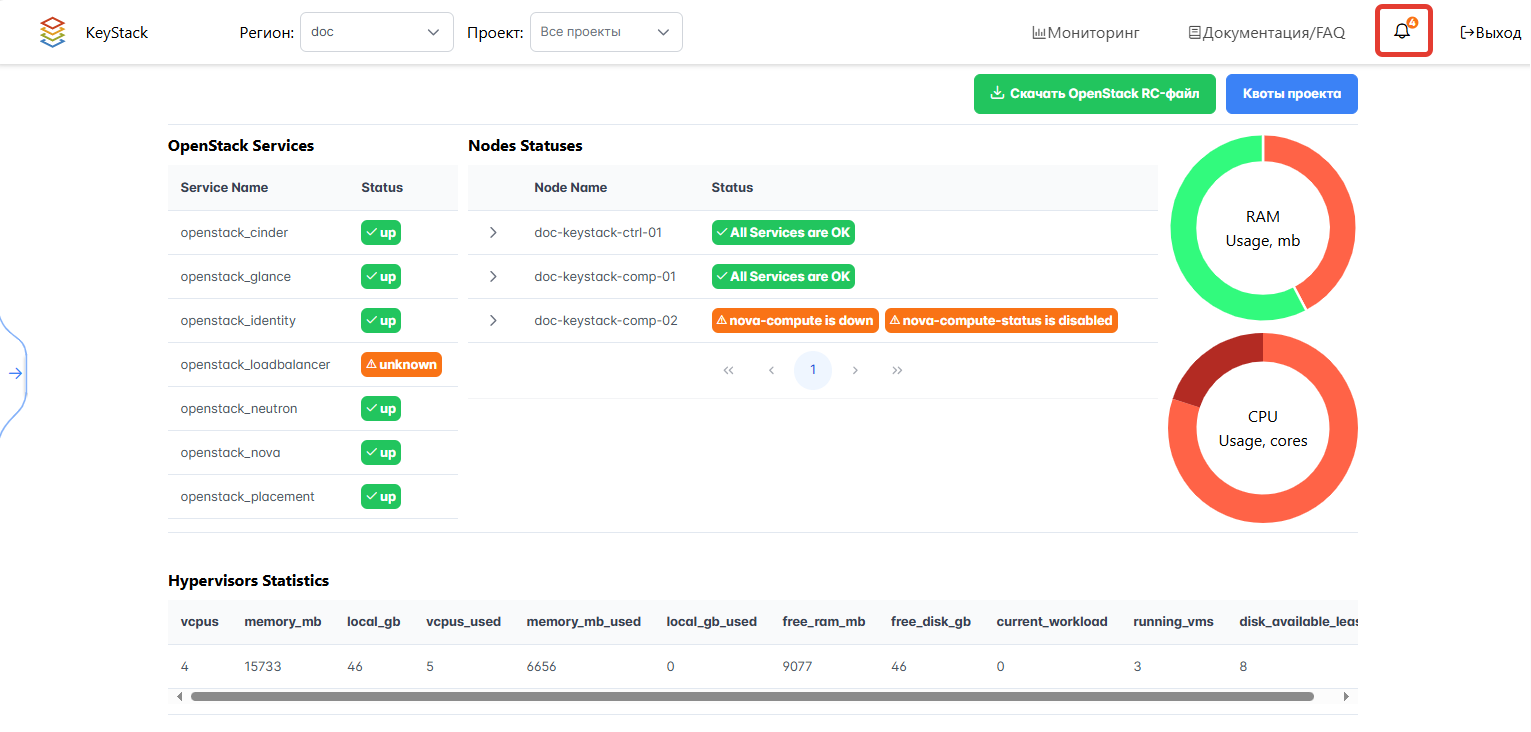This screenshot has width=1531, height=732.
Task: Expand the doc-keystack-ctrl-01 node row
Action: click(493, 233)
